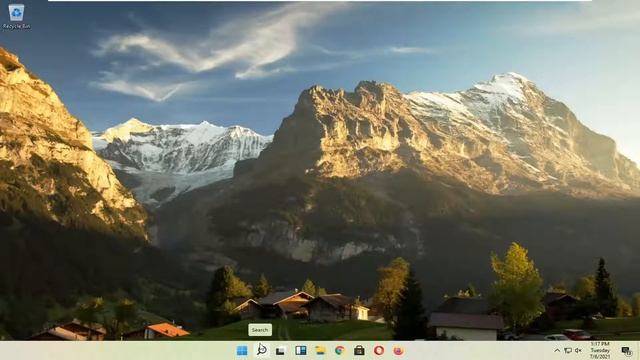The image size is (640, 360).
Task: Open Search from the taskbar
Action: click(x=262, y=350)
